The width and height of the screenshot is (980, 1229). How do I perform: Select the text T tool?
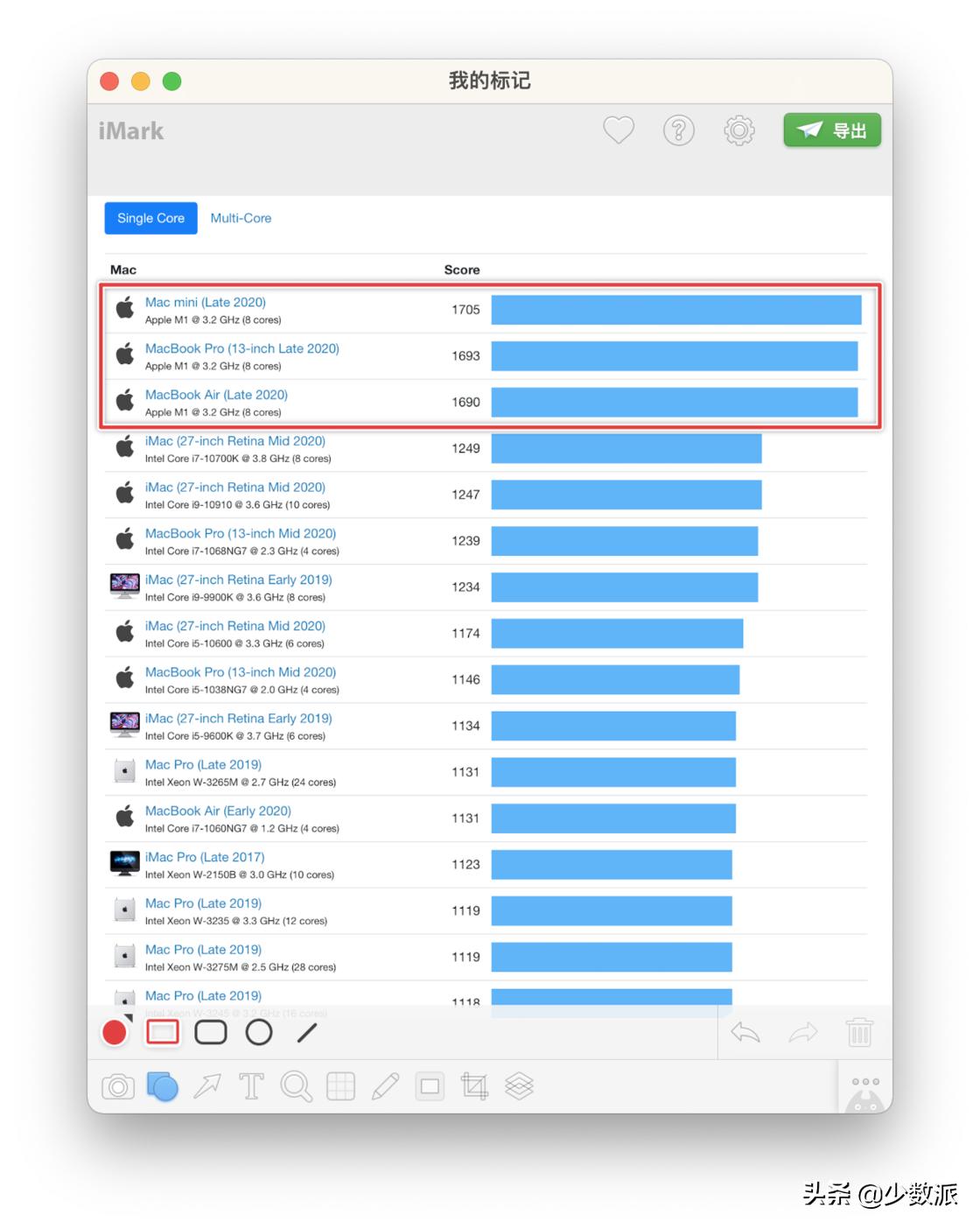point(251,1086)
